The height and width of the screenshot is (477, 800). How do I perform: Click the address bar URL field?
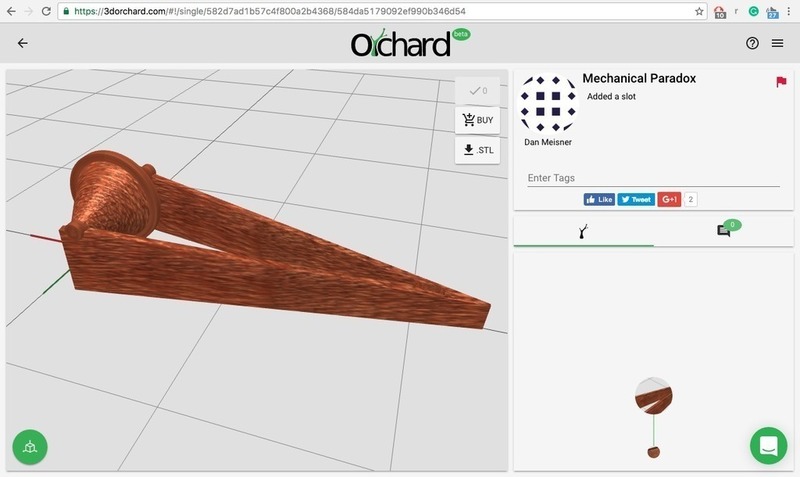383,11
